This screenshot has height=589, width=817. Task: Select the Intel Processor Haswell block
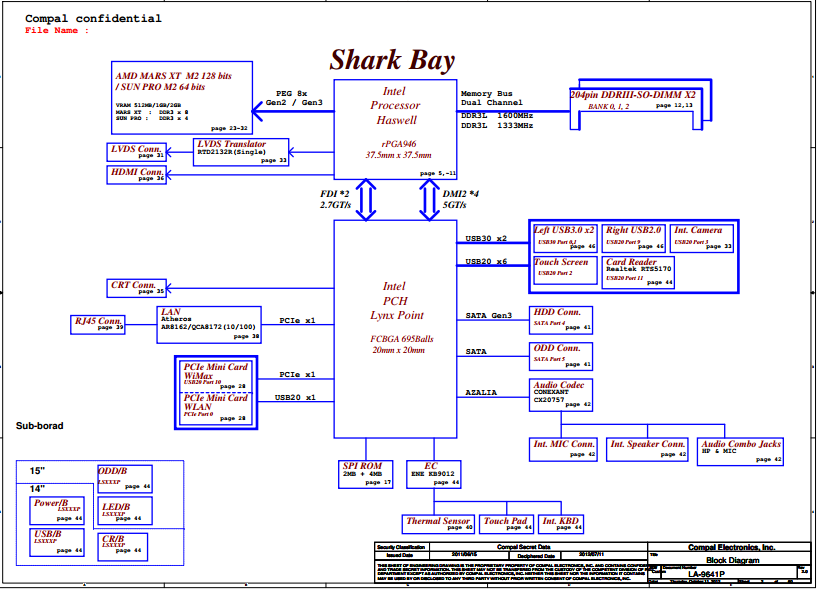(x=395, y=129)
